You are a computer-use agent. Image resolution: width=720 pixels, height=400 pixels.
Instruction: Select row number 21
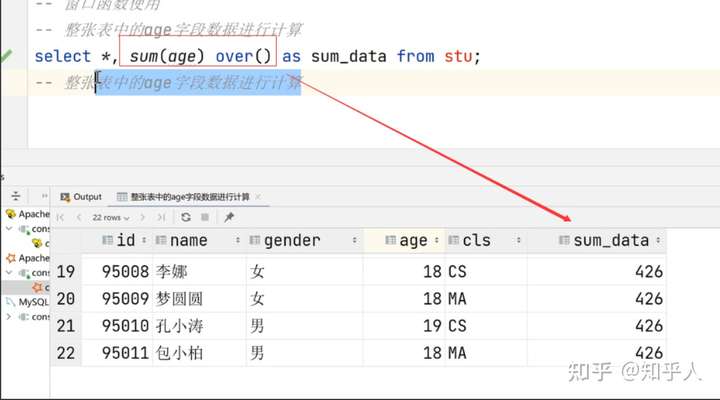click(66, 326)
